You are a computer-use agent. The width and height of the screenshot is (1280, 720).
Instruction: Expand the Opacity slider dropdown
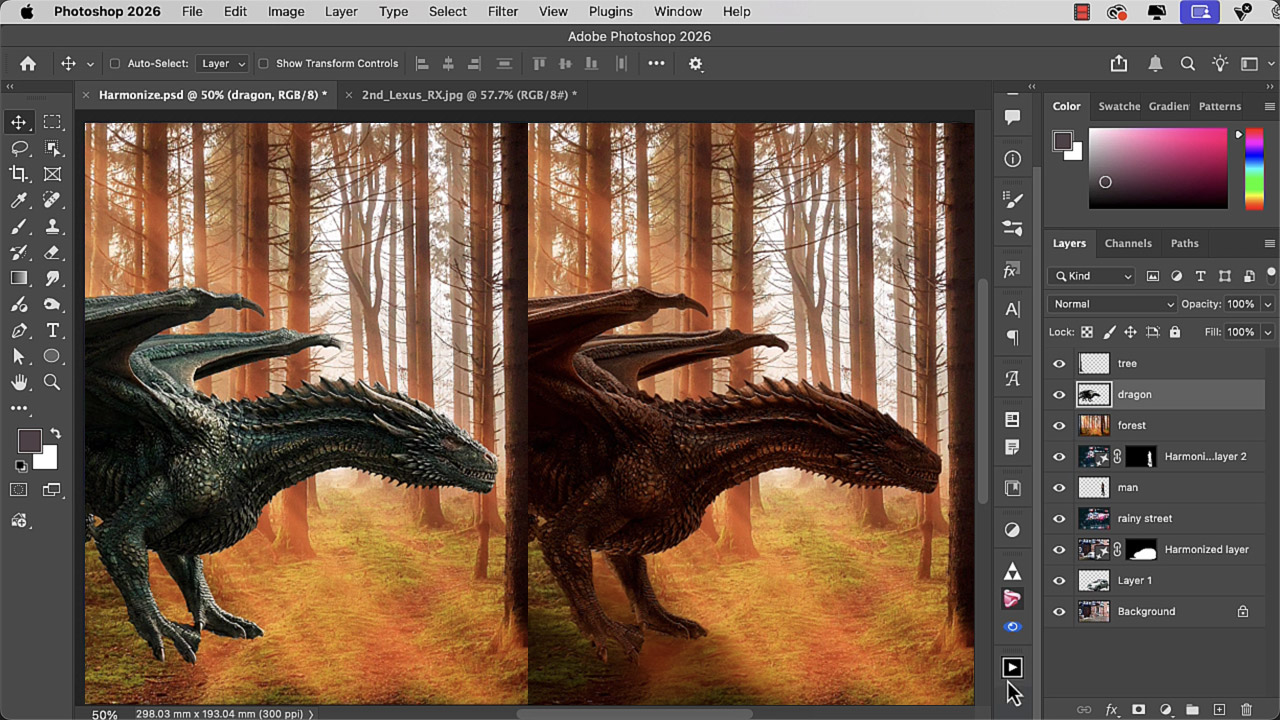(x=1268, y=304)
